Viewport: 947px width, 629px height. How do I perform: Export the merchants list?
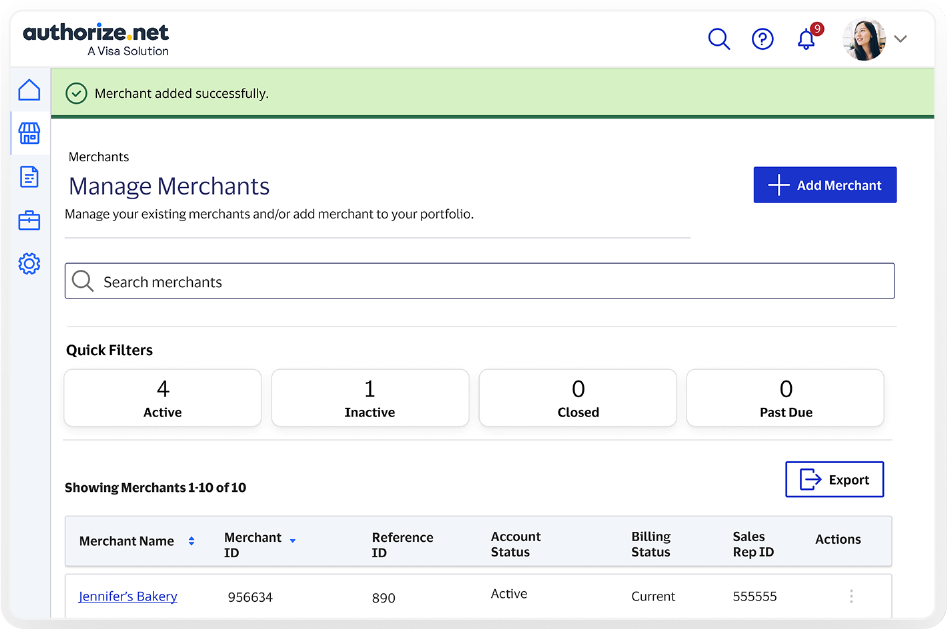835,480
